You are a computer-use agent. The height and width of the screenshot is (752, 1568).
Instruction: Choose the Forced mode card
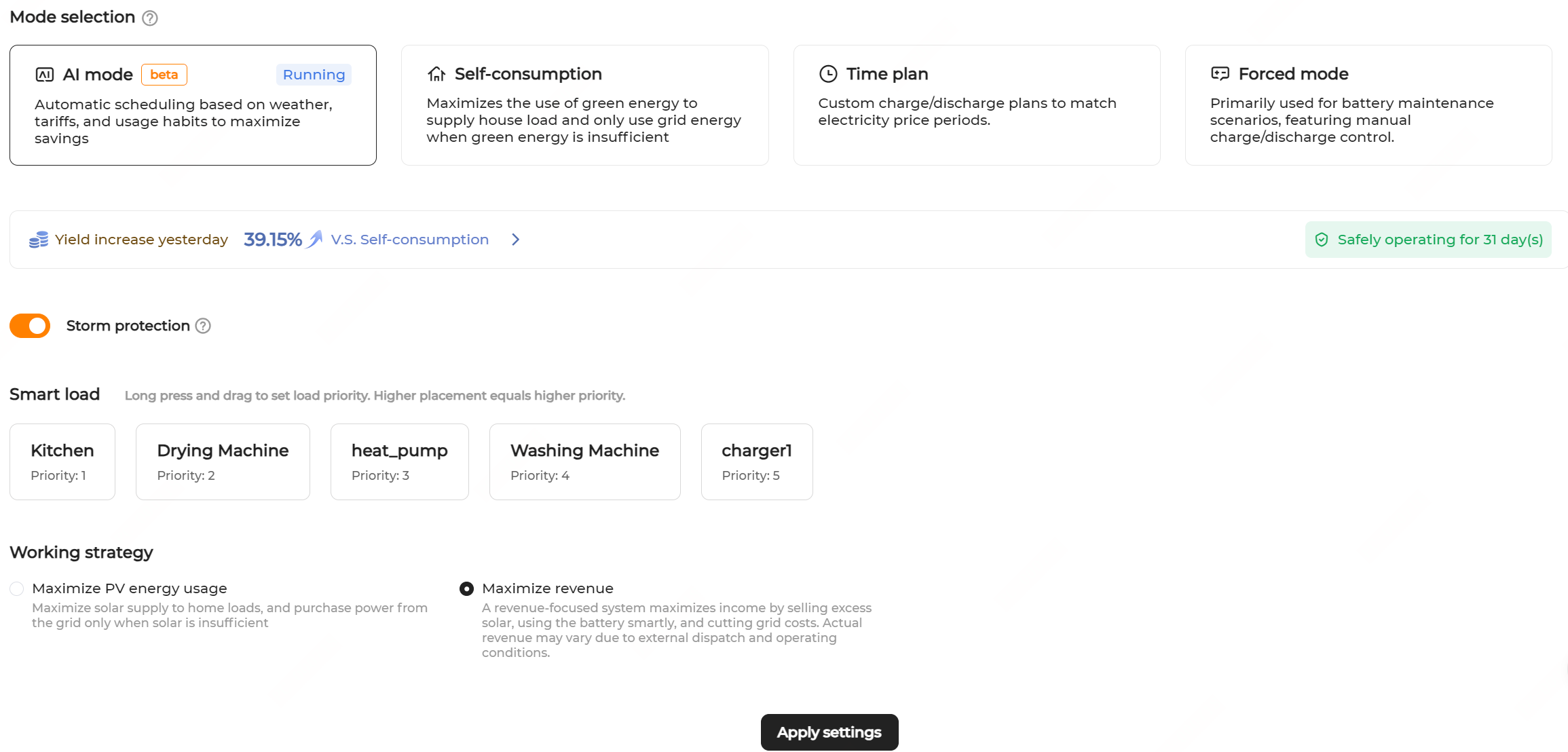[x=1368, y=105]
